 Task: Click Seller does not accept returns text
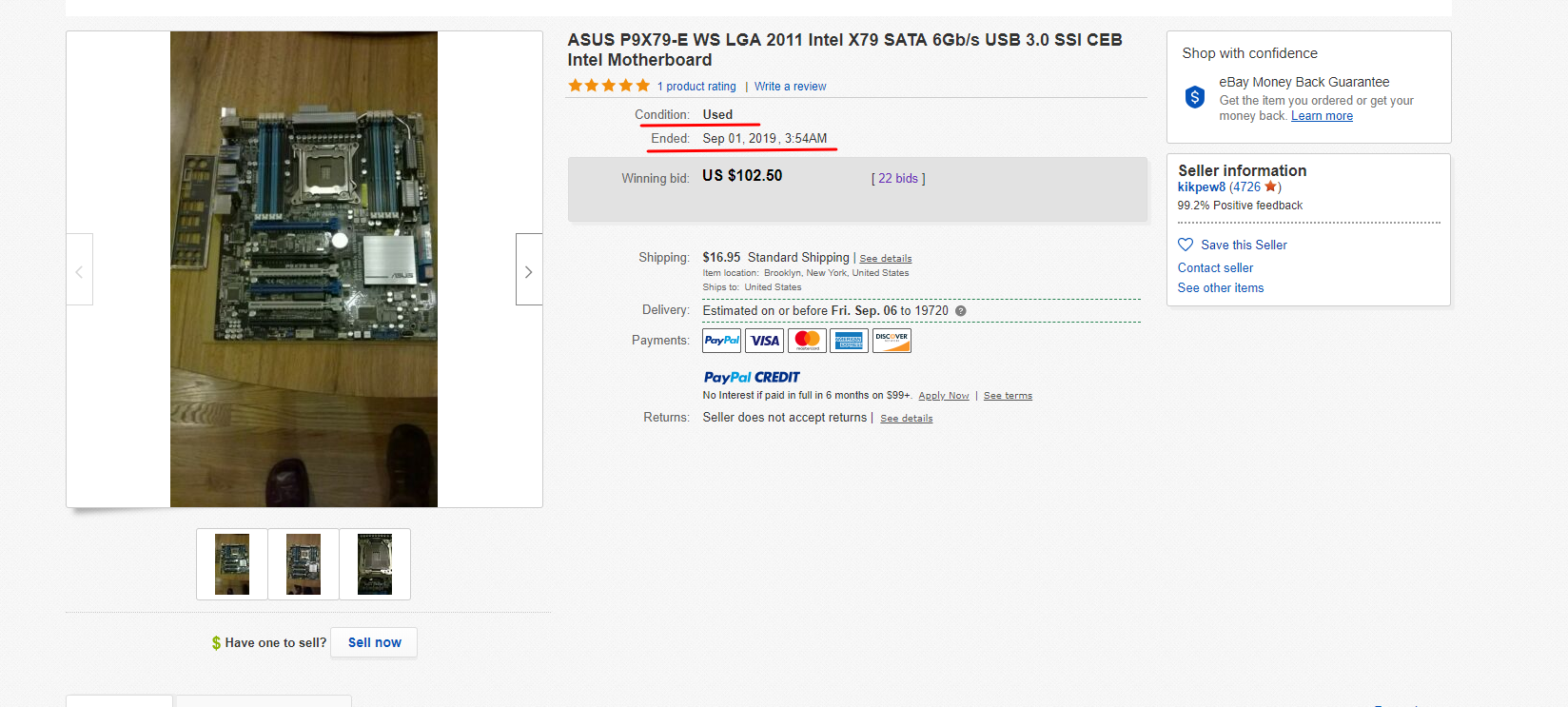click(785, 418)
